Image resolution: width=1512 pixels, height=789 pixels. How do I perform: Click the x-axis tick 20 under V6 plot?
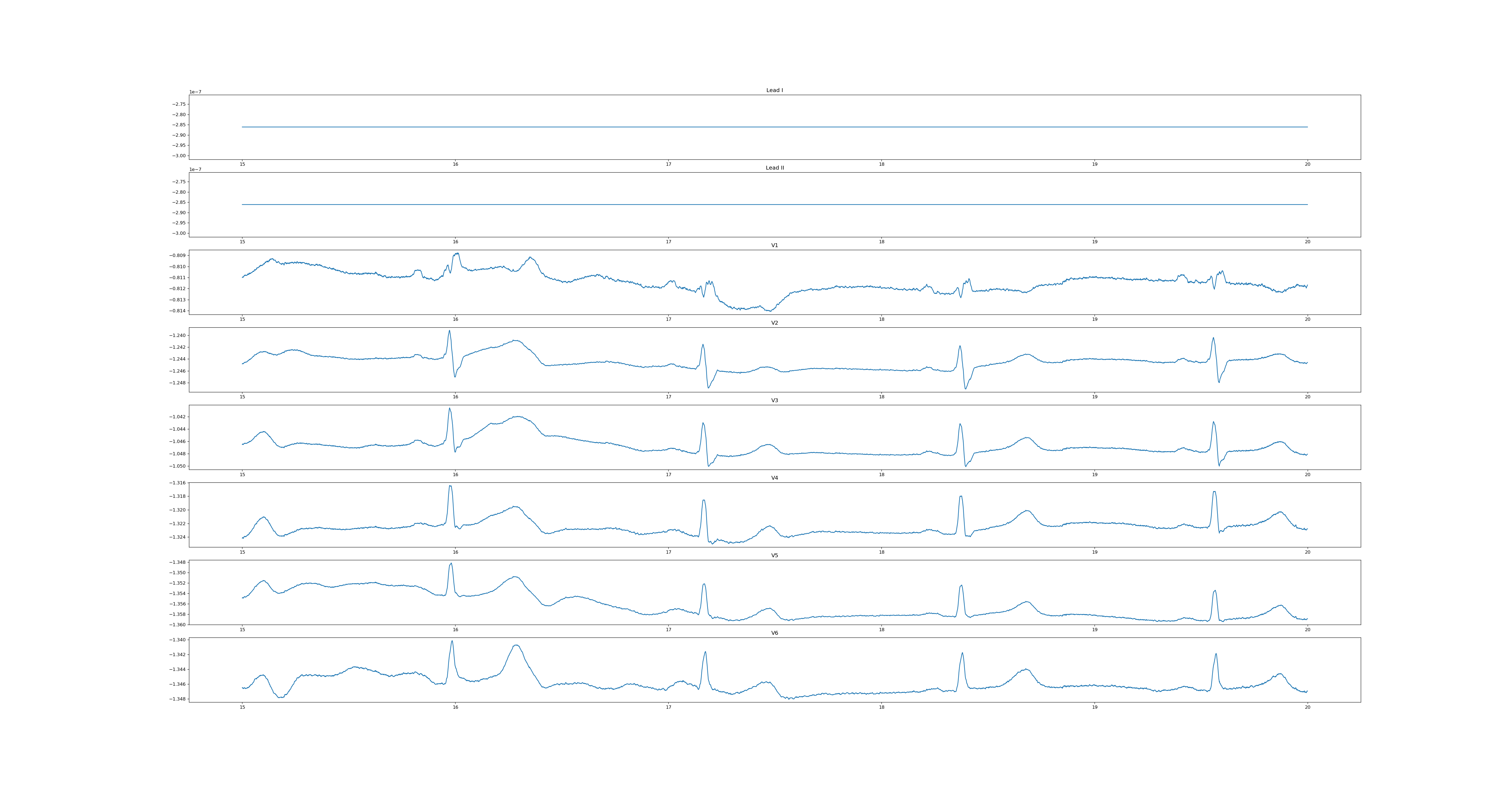(x=1307, y=707)
